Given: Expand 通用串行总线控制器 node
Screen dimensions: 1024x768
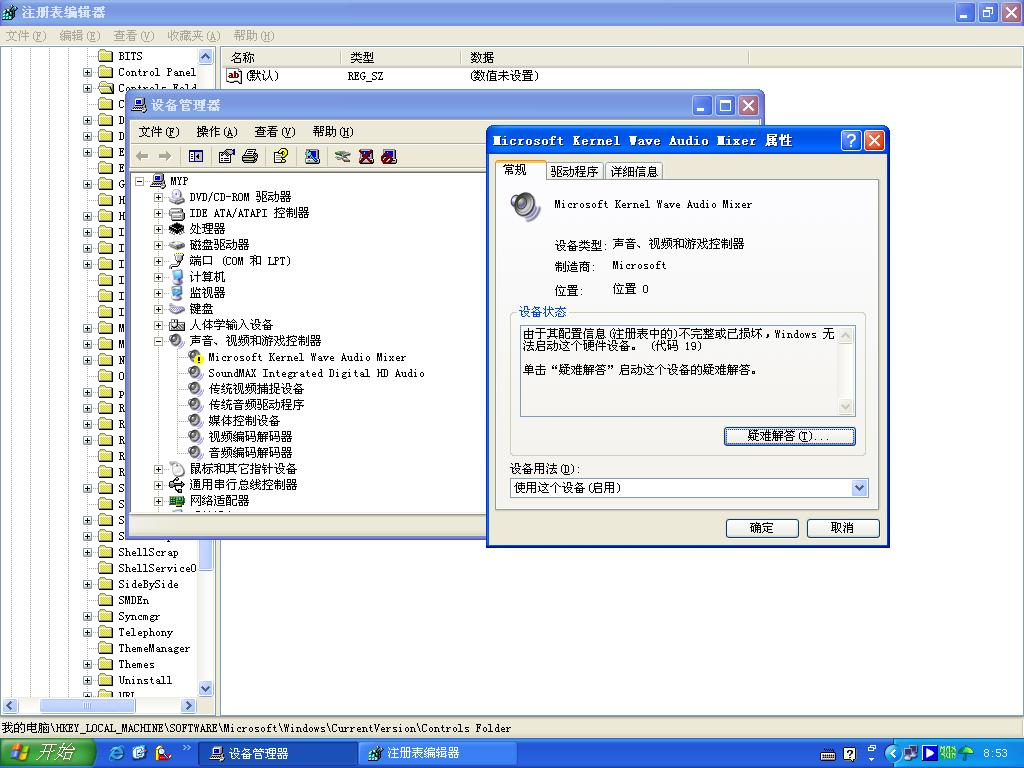Looking at the screenshot, I should [158, 485].
